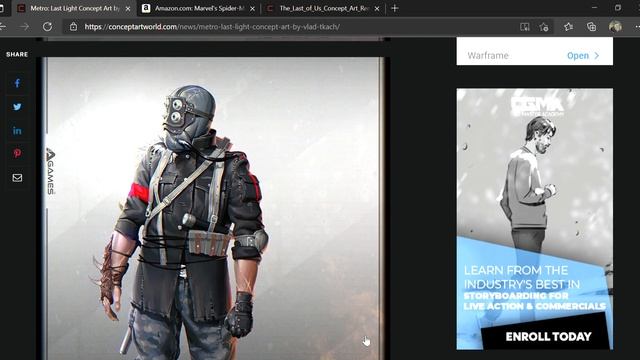Share the article on LinkedIn
This screenshot has width=640, height=360.
(x=17, y=131)
